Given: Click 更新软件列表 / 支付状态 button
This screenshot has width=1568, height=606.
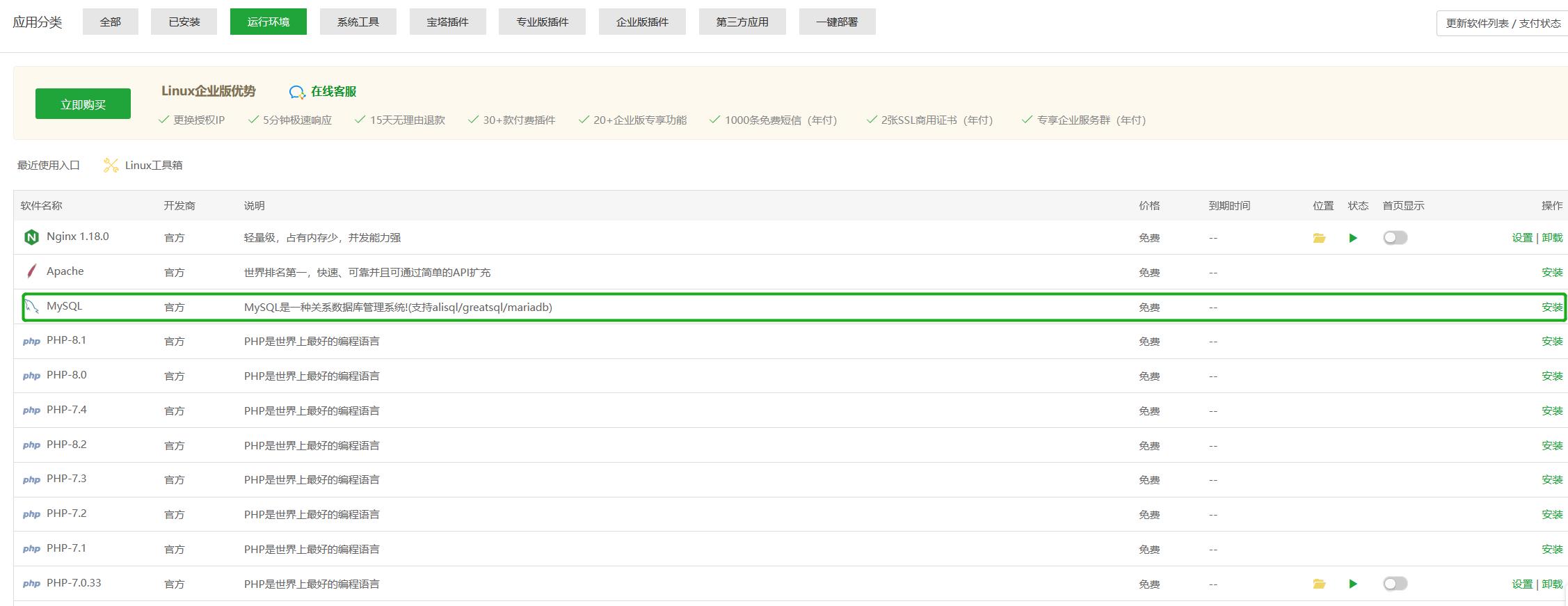Looking at the screenshot, I should pyautogui.click(x=1503, y=23).
